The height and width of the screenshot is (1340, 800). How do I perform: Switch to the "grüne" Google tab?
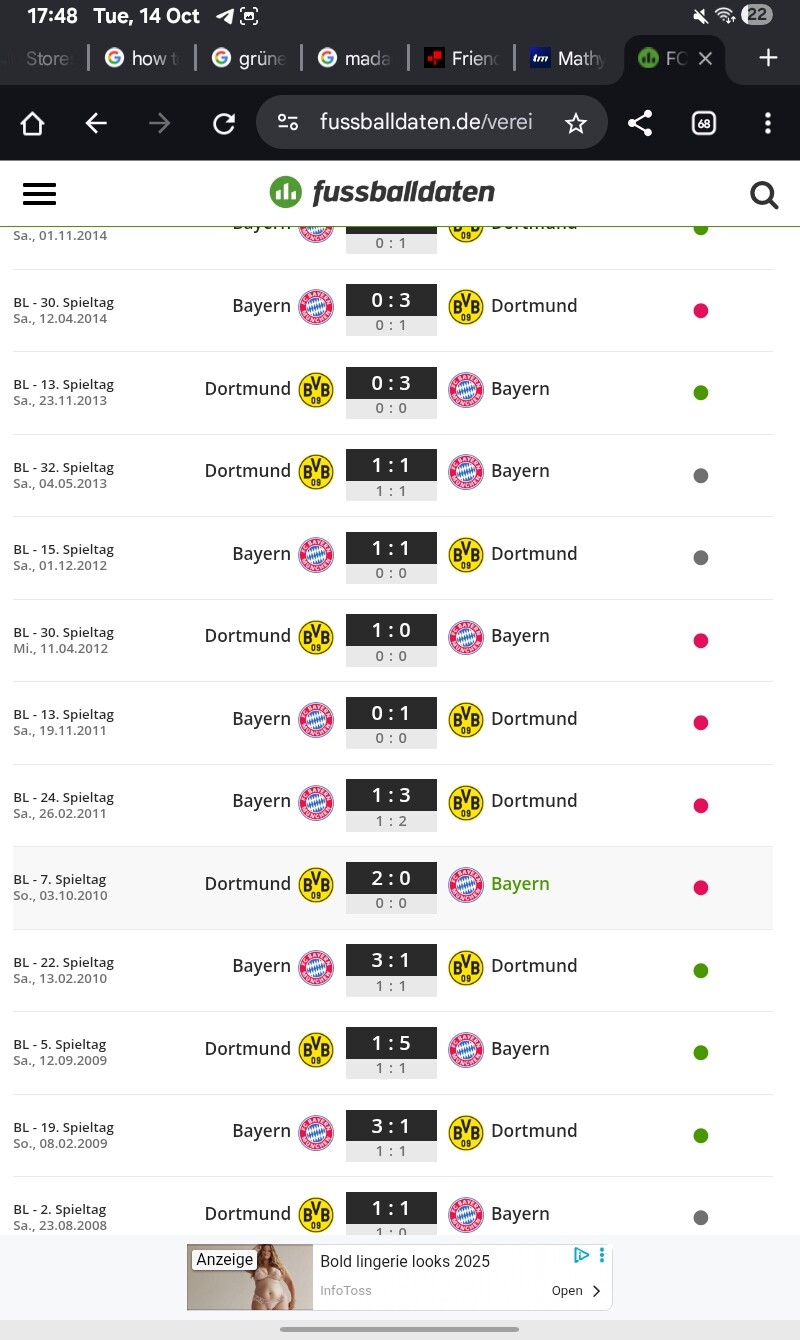250,58
